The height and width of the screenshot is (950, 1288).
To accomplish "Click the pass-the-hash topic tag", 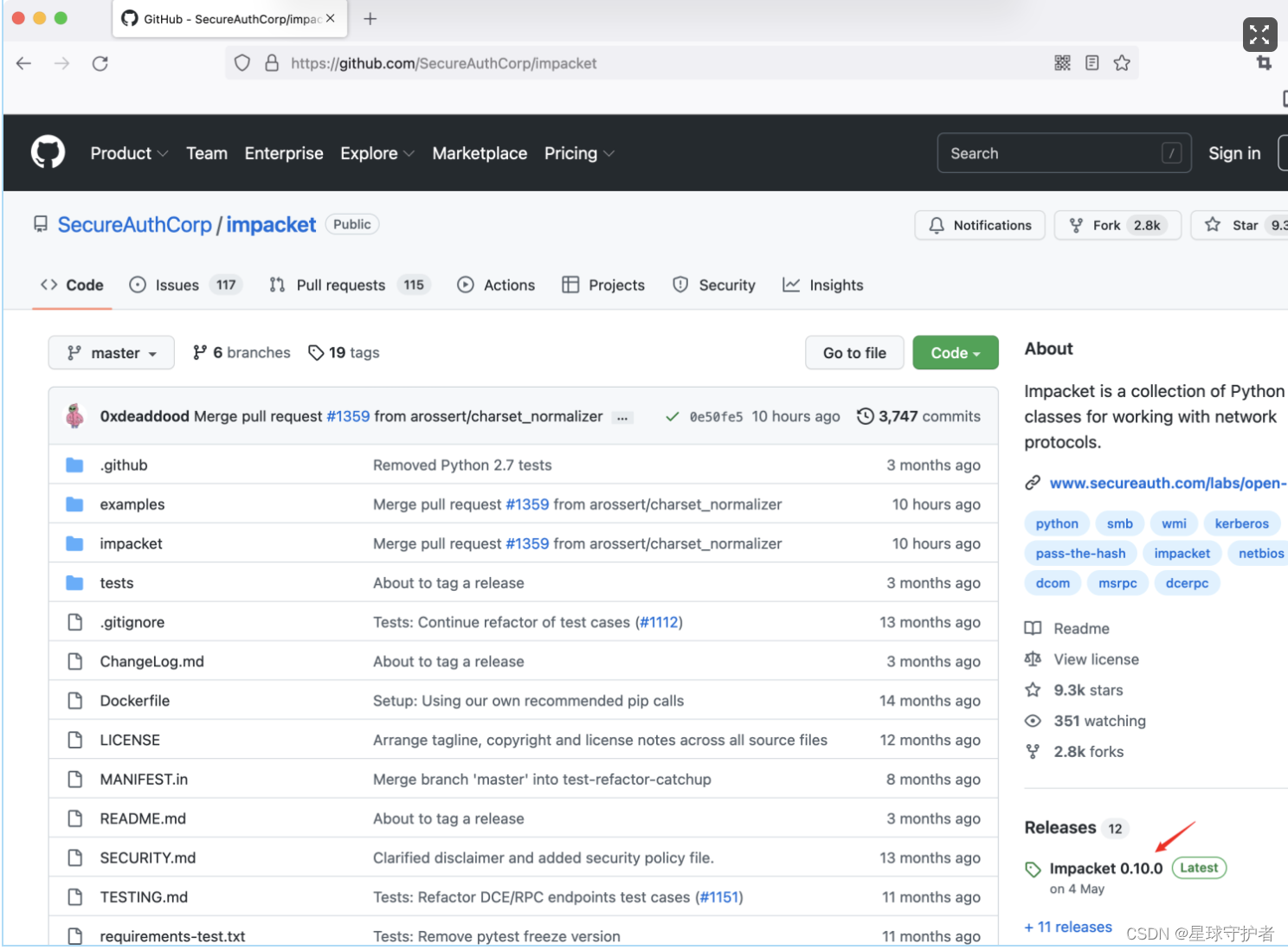I will point(1080,553).
